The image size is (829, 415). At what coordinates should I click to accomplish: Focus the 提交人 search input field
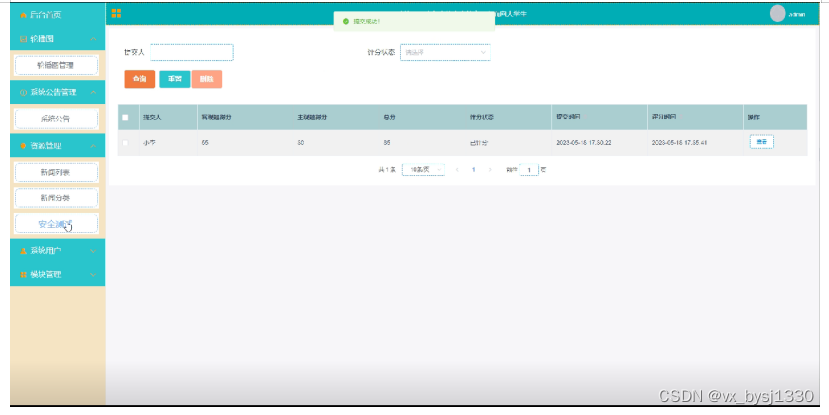click(192, 52)
